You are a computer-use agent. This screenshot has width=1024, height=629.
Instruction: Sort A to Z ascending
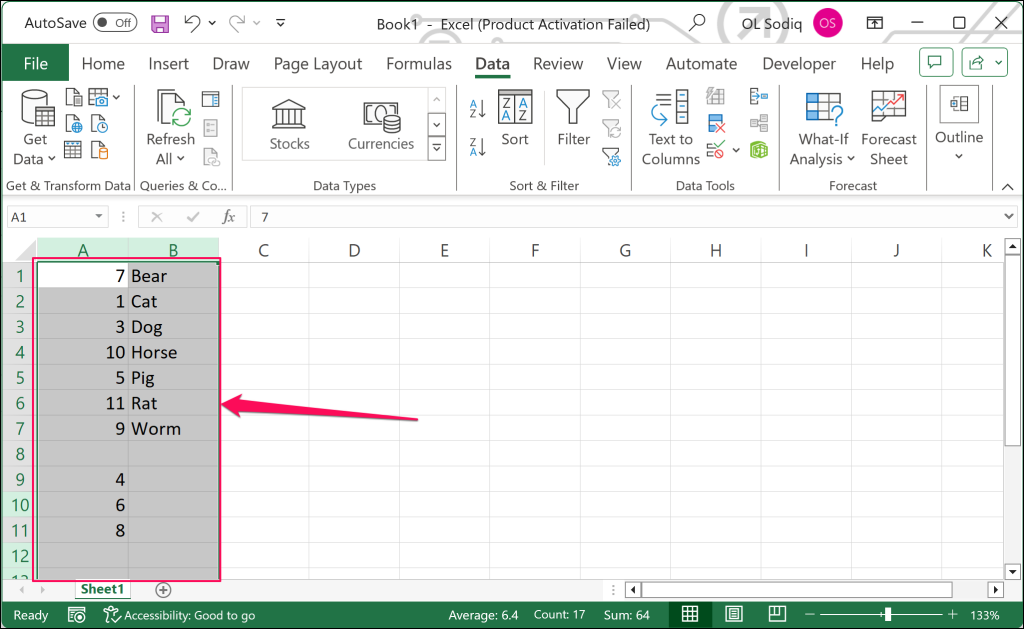(x=477, y=108)
